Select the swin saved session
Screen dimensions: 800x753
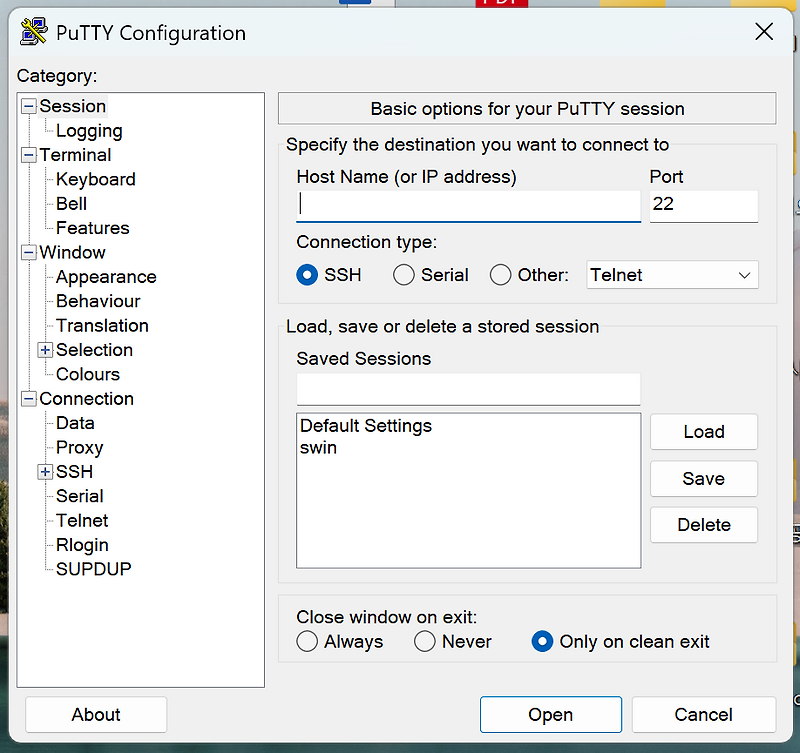pos(319,448)
